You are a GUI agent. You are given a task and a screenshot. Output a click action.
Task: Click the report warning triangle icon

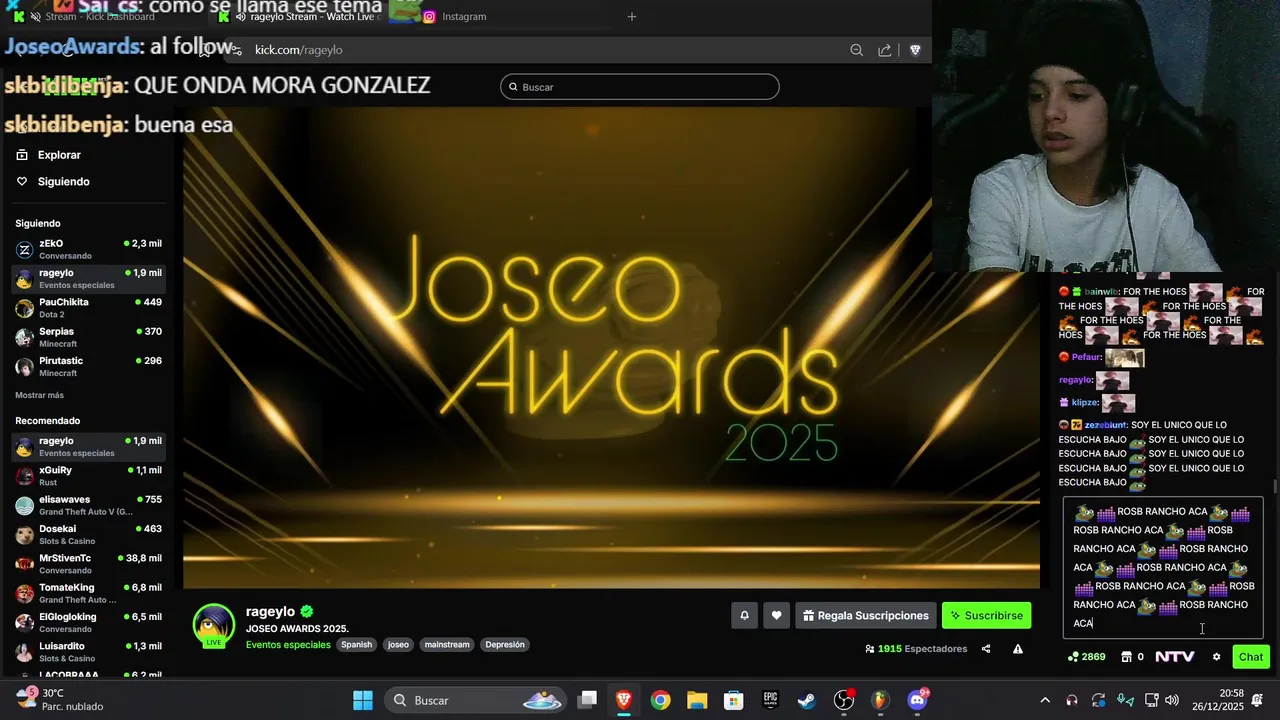click(1018, 649)
